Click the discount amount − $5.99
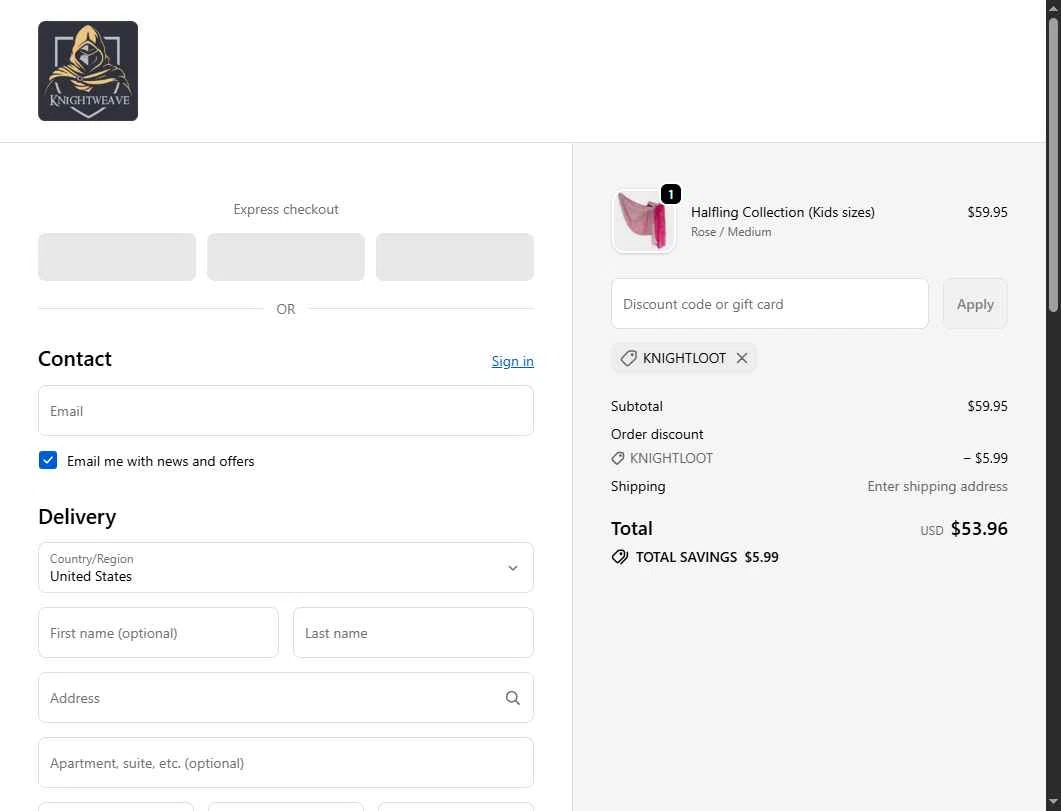 (x=985, y=459)
